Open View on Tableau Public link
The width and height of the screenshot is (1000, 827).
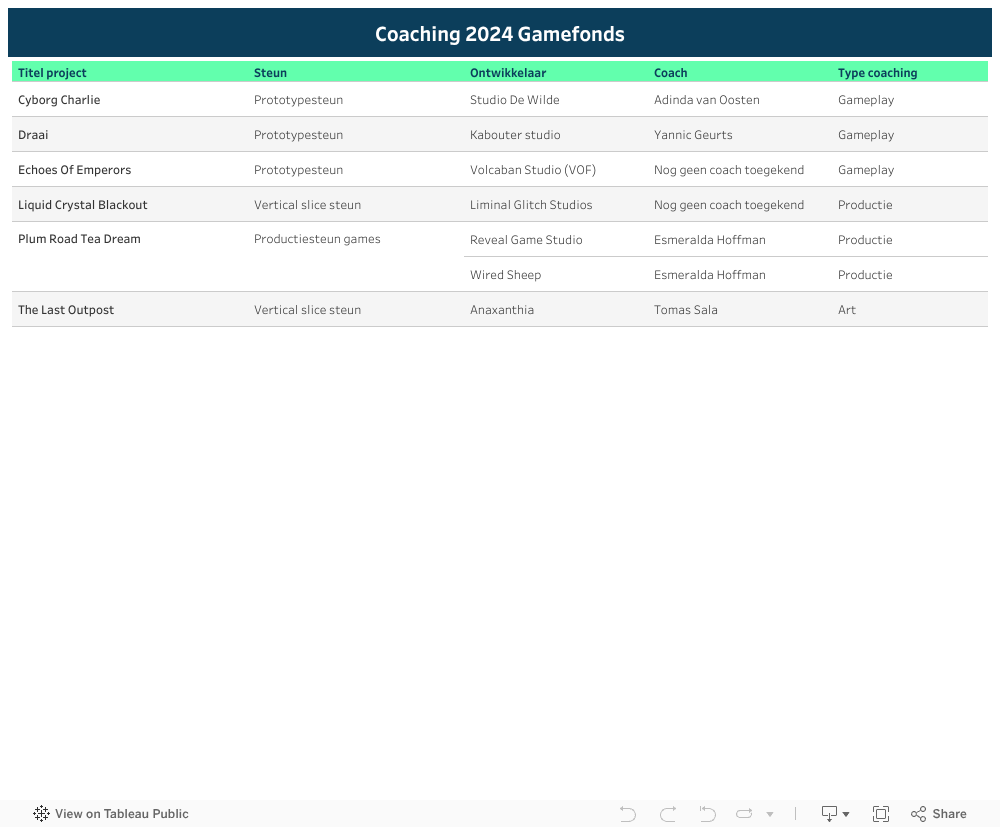121,814
